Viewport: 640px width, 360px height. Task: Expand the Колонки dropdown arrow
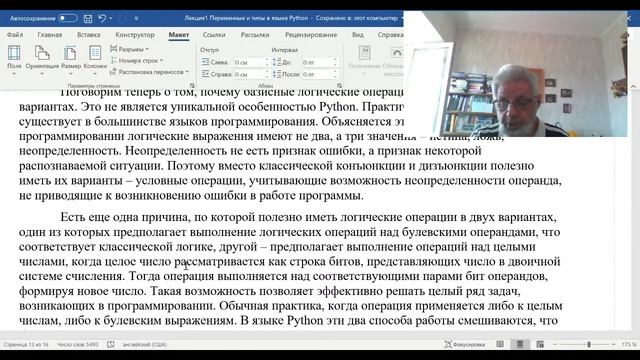click(95, 74)
